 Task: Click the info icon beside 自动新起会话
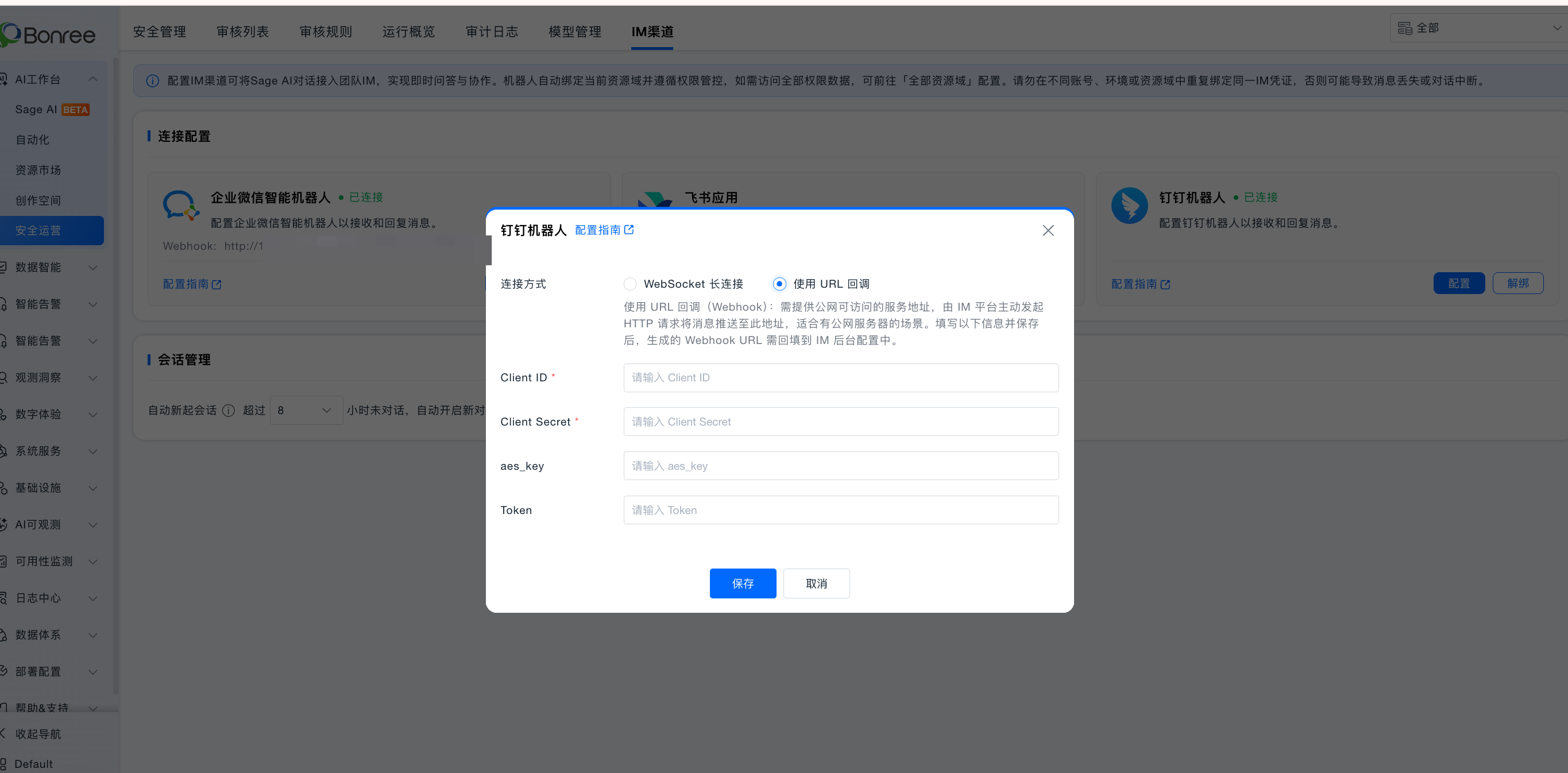[x=228, y=410]
